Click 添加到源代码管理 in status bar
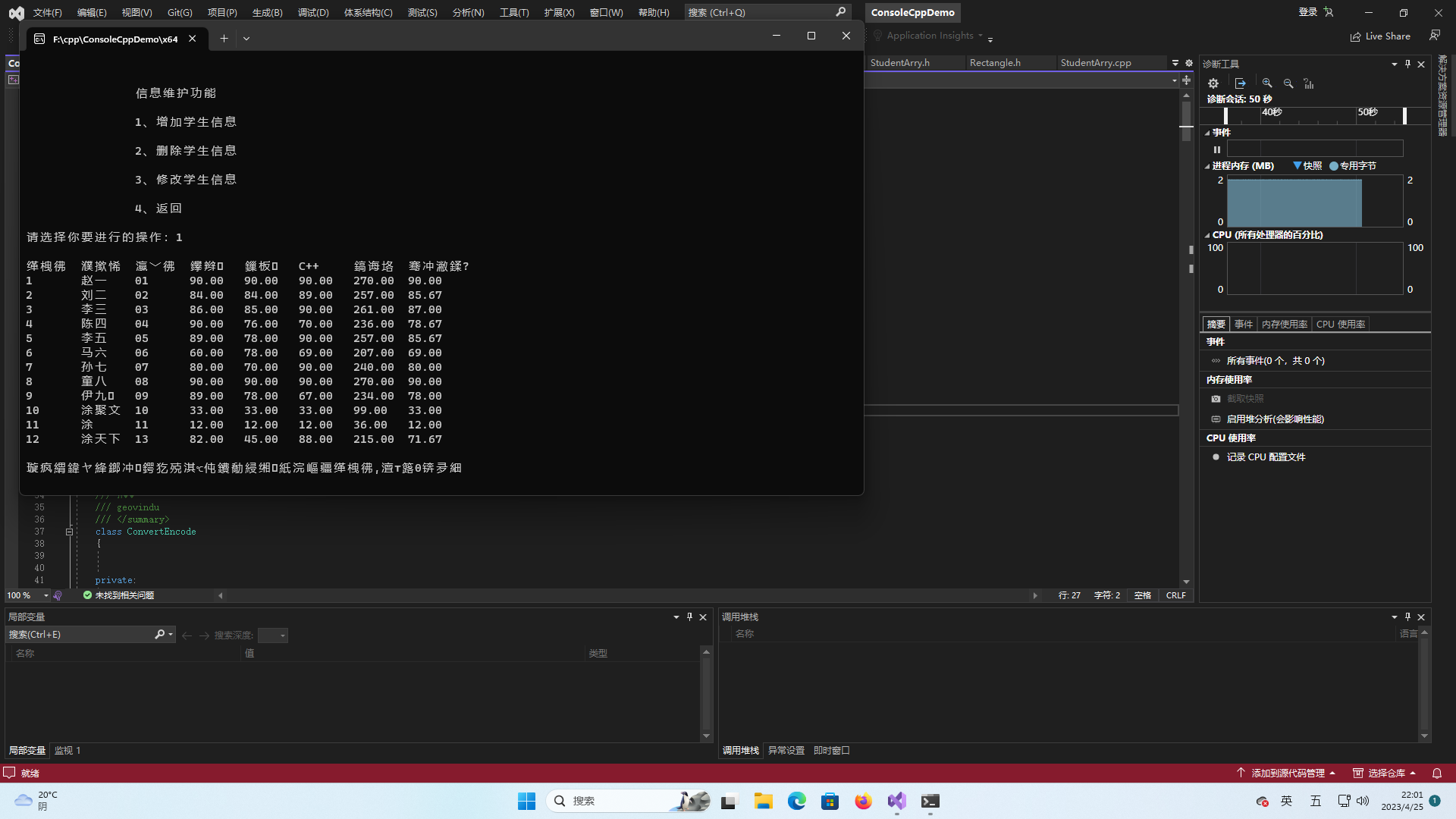1456x819 pixels. [x=1288, y=773]
